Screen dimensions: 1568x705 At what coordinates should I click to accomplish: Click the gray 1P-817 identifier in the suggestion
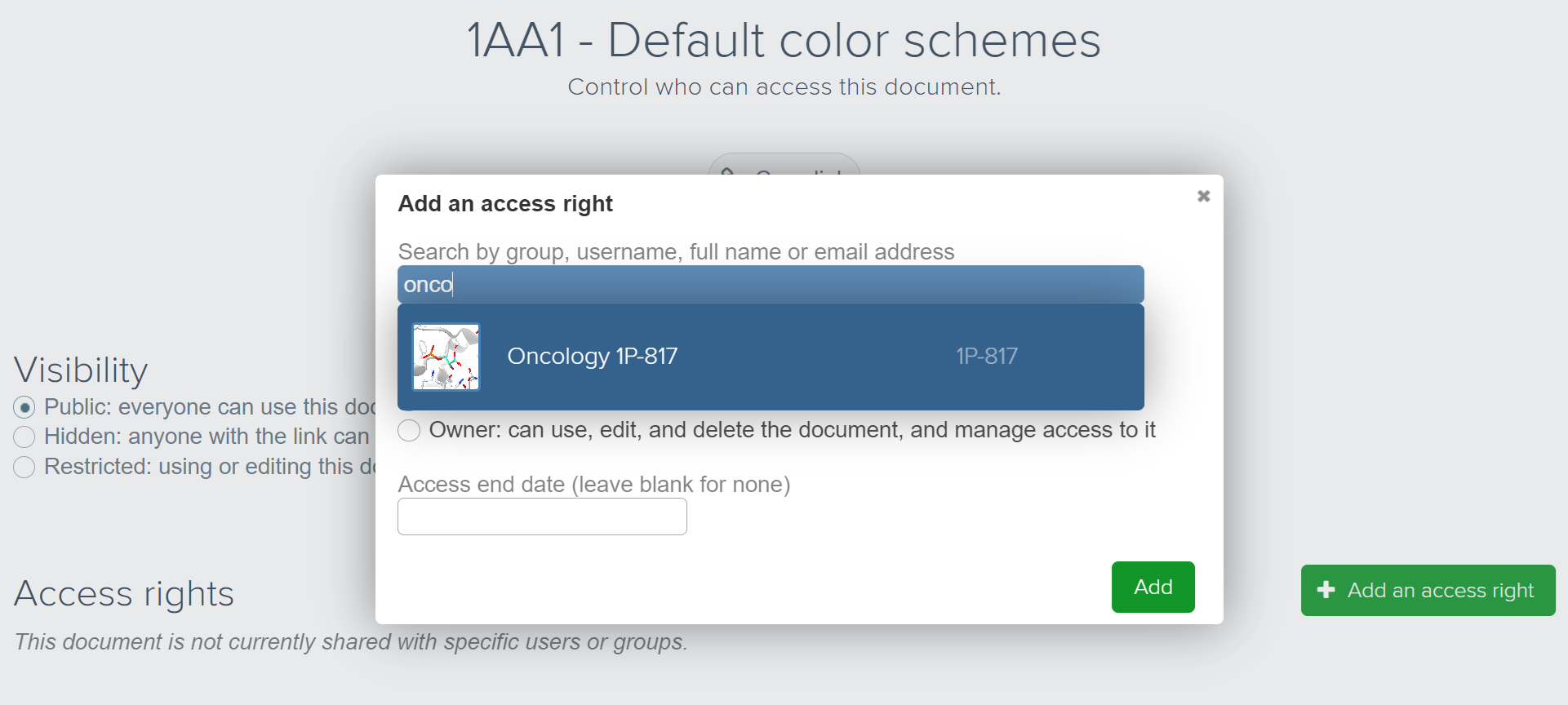tap(987, 357)
